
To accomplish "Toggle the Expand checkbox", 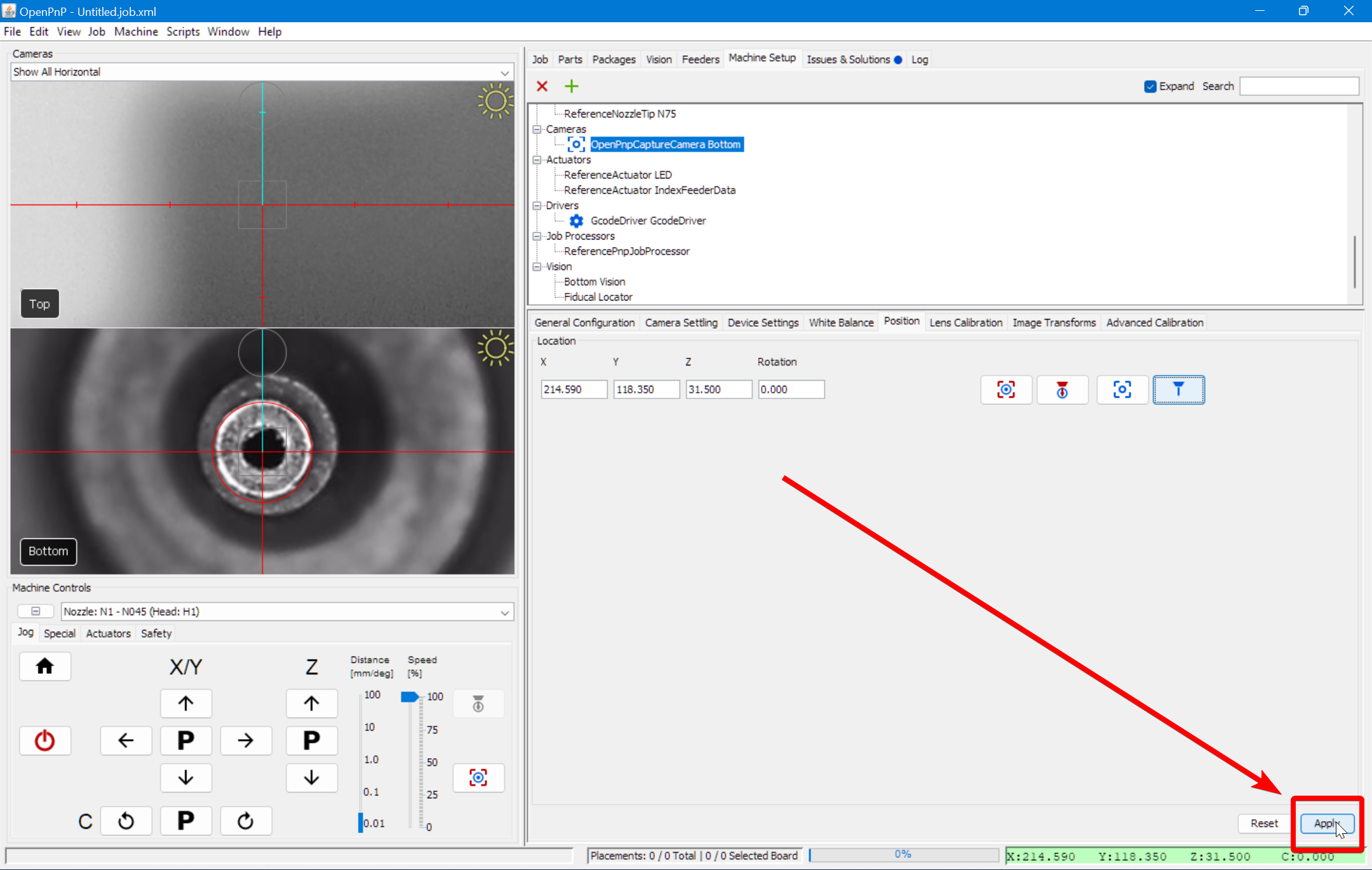I will pyautogui.click(x=1150, y=86).
